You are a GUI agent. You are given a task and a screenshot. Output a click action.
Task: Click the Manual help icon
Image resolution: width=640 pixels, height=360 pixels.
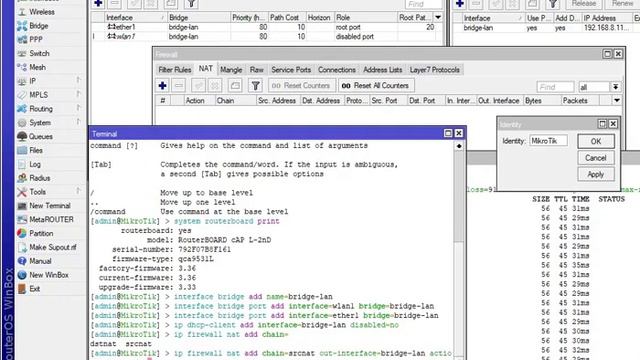coord(22,261)
